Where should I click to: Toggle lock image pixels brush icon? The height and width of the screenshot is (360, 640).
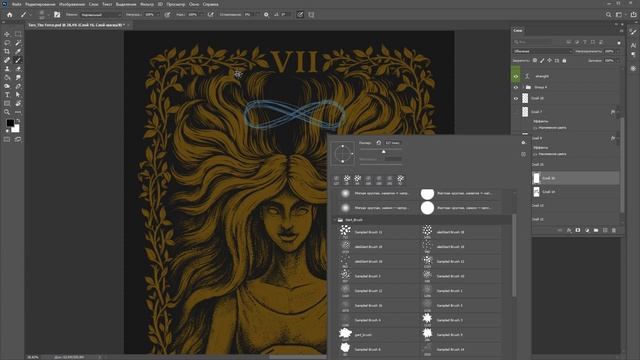(x=542, y=60)
